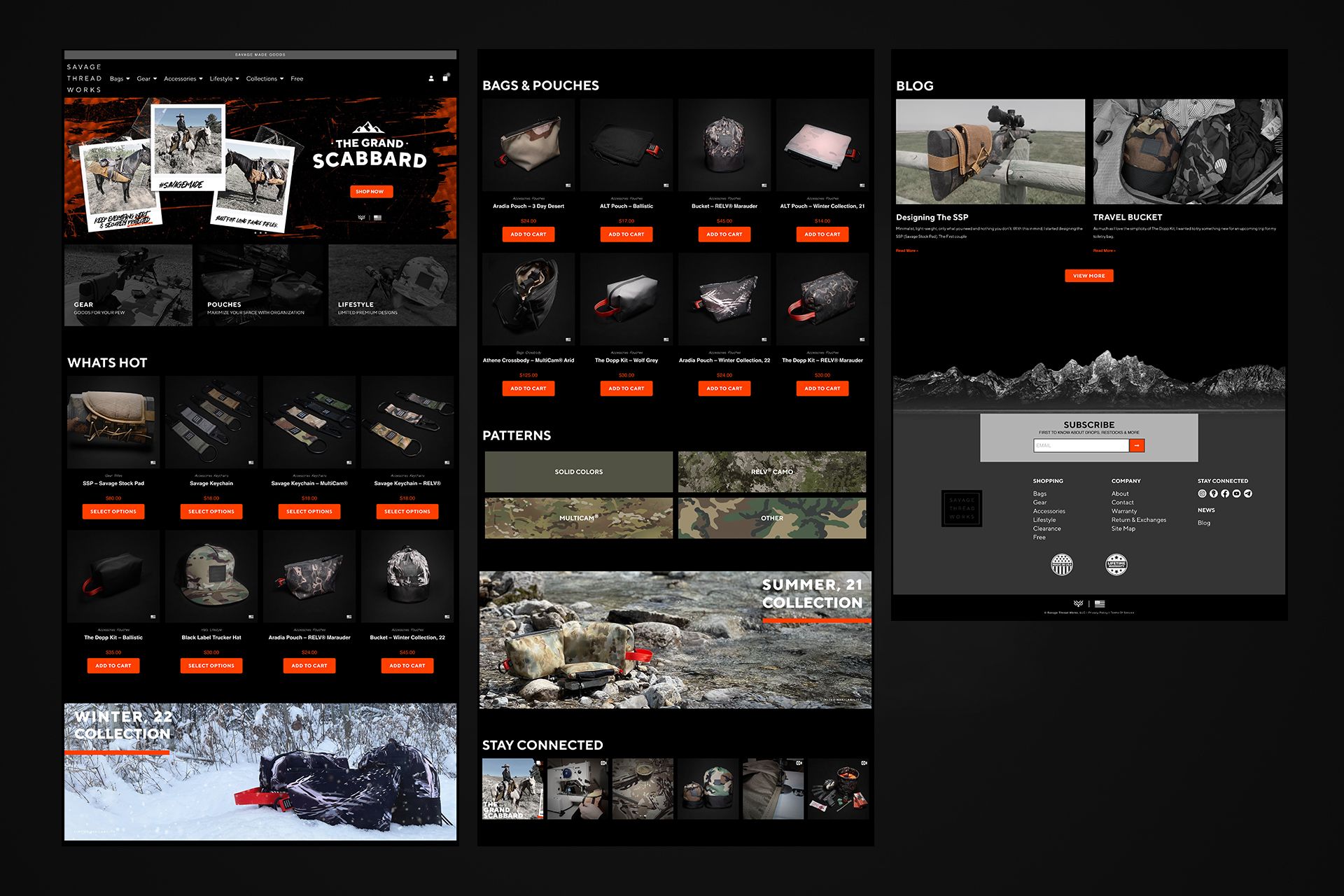Open the Lifestyle dropdown in the navbar
1344x896 pixels.
coord(224,78)
